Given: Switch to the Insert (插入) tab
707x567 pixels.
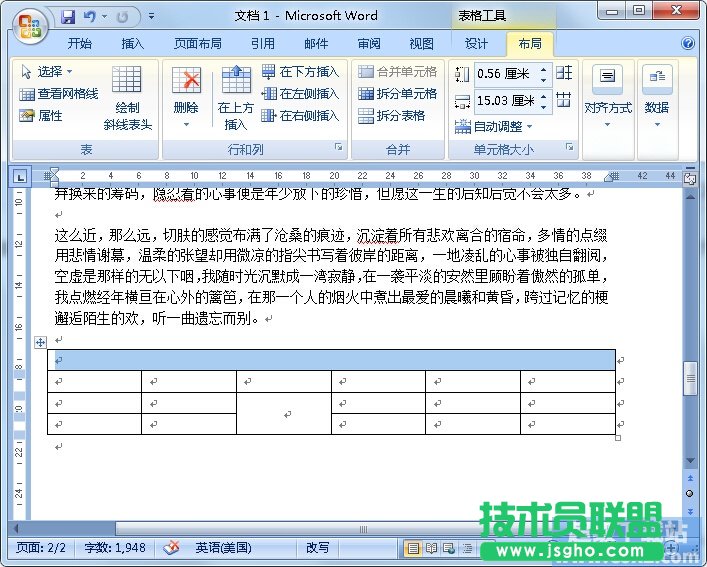Looking at the screenshot, I should (132, 44).
